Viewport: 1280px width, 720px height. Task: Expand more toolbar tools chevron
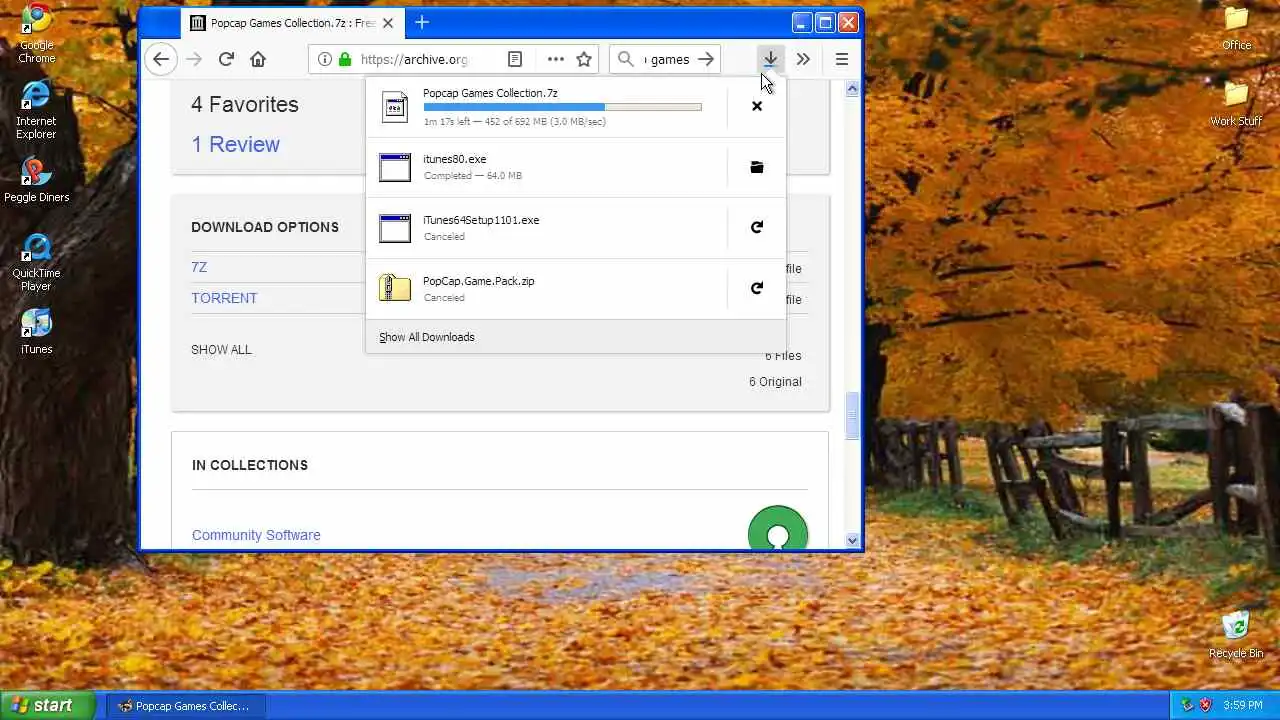(x=803, y=59)
